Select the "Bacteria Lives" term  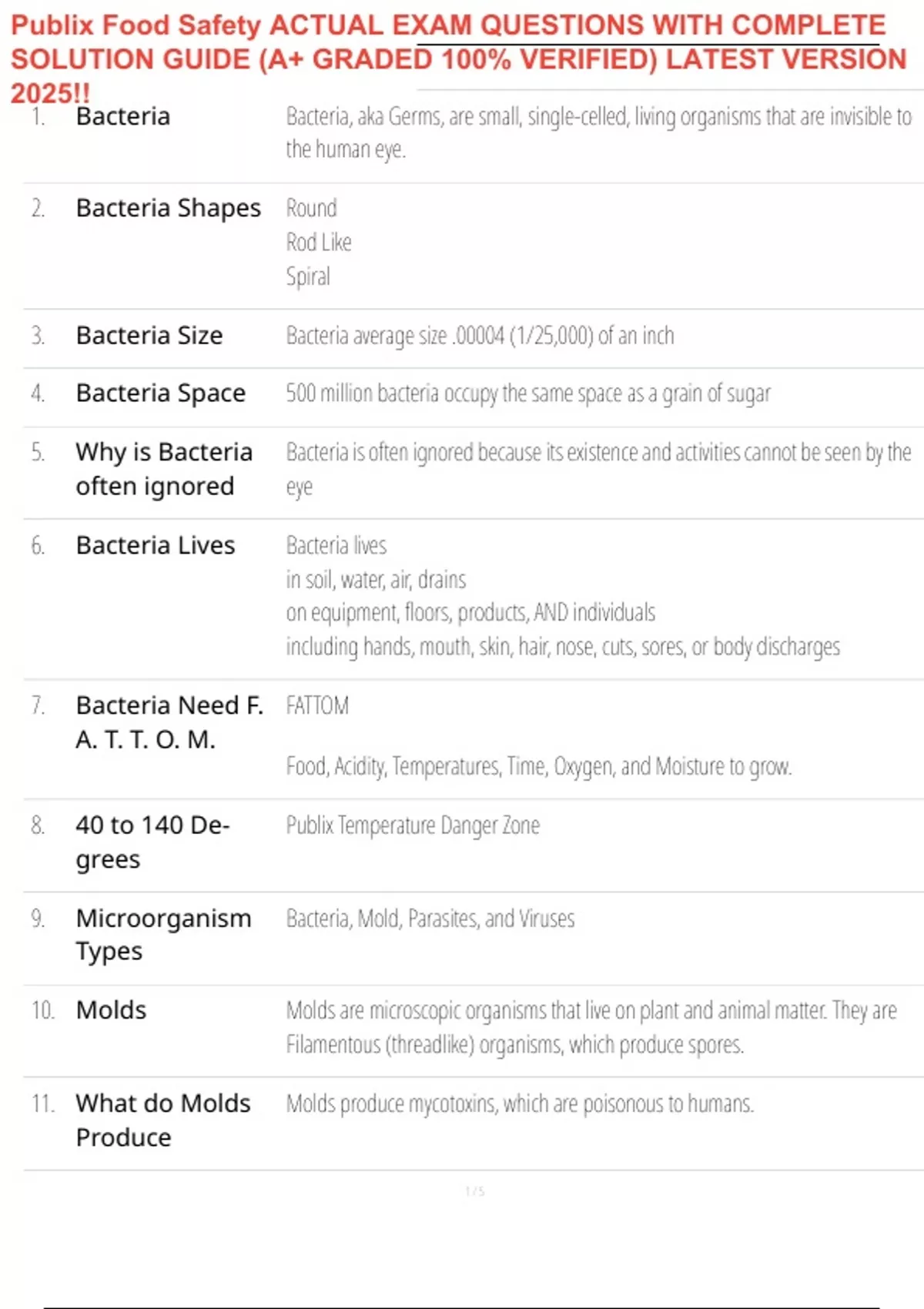click(x=155, y=545)
